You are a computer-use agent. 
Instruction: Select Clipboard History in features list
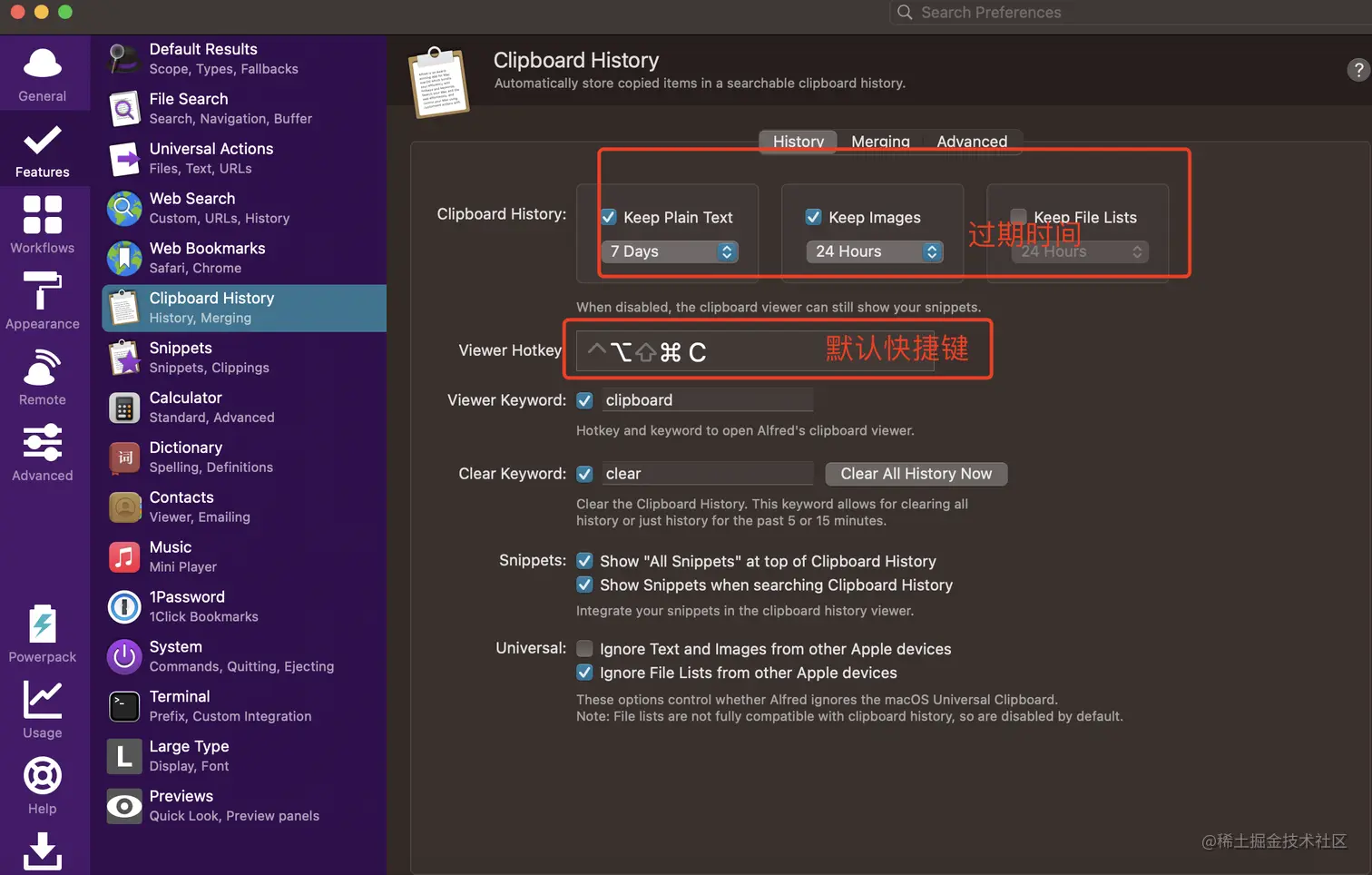[x=244, y=308]
